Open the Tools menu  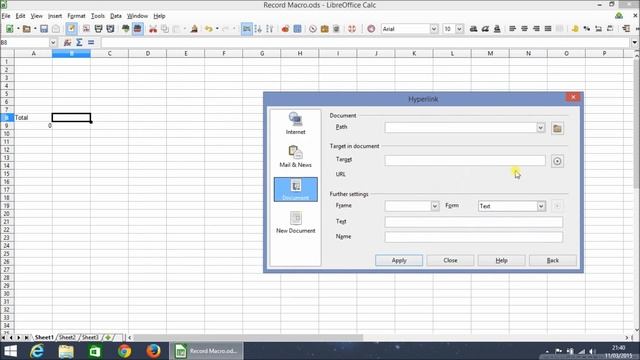(98, 16)
